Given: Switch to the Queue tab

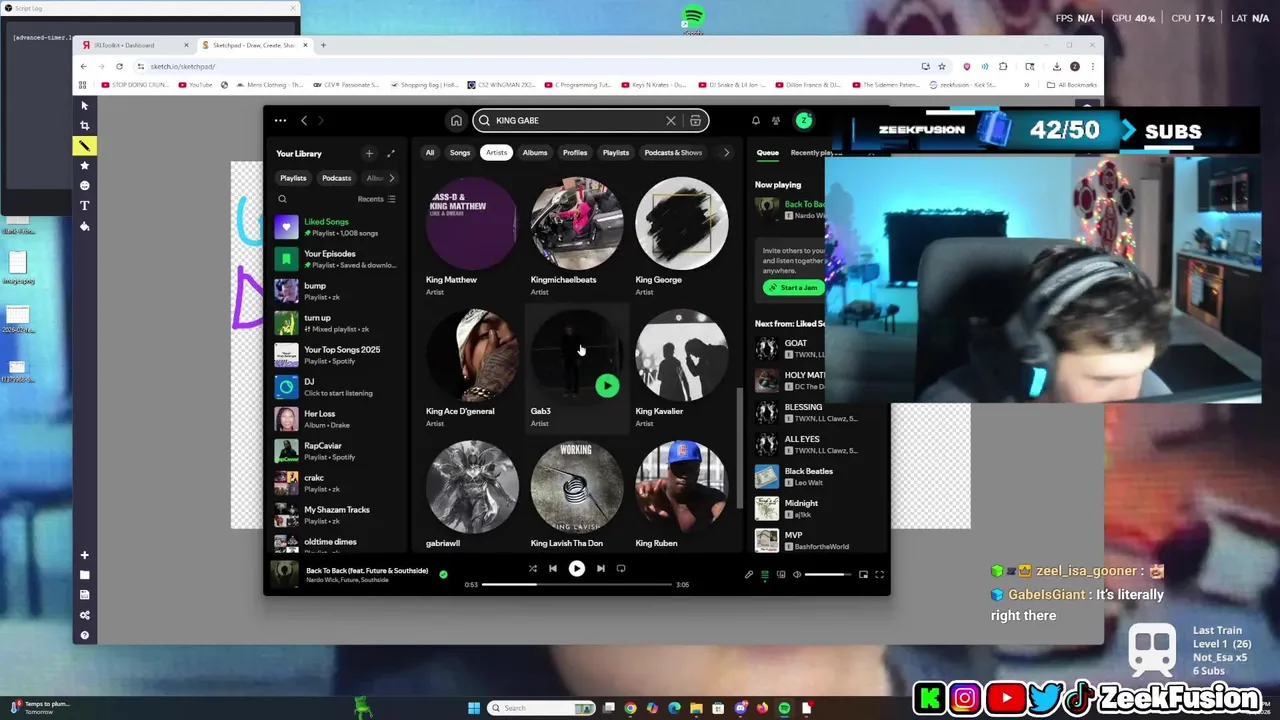Looking at the screenshot, I should (767, 152).
